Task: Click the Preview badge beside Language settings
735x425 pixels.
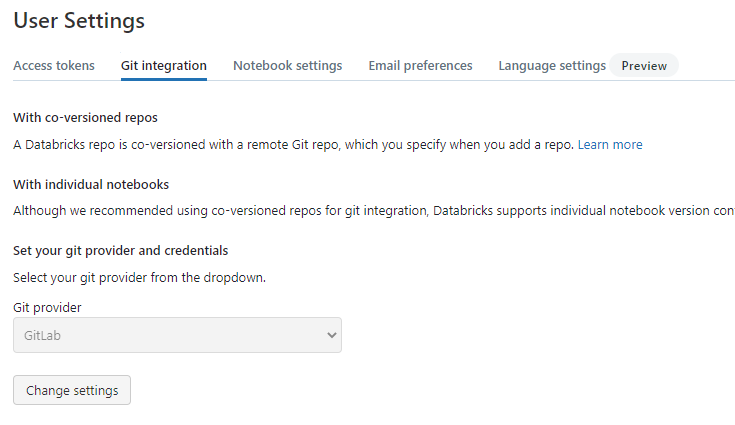Action: tap(644, 66)
